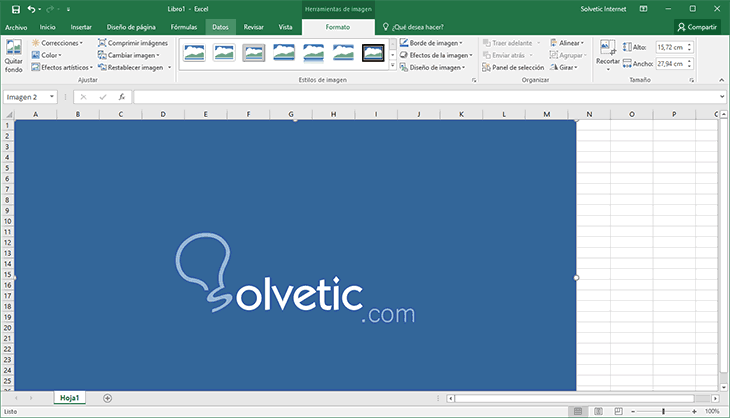Click the Ancho width field
This screenshot has width=730, height=418.
click(x=671, y=63)
